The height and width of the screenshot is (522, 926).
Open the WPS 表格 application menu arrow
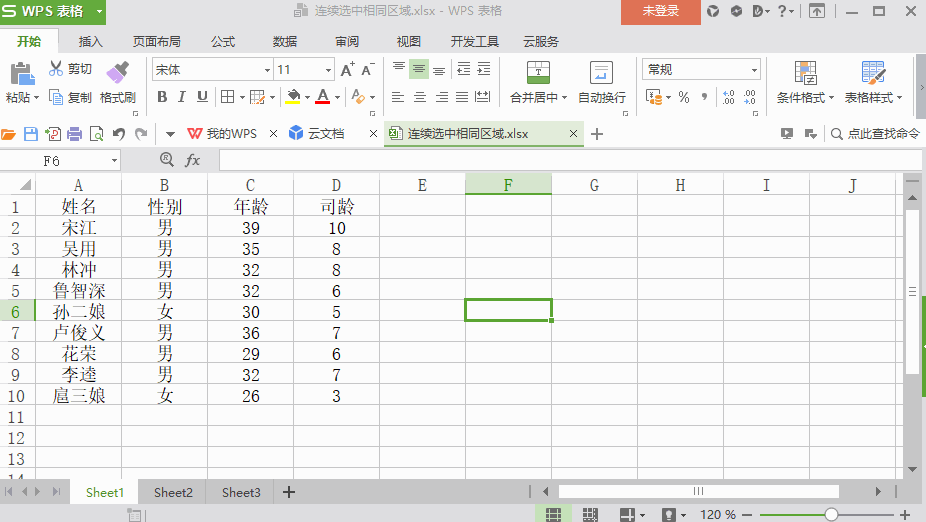click(99, 11)
